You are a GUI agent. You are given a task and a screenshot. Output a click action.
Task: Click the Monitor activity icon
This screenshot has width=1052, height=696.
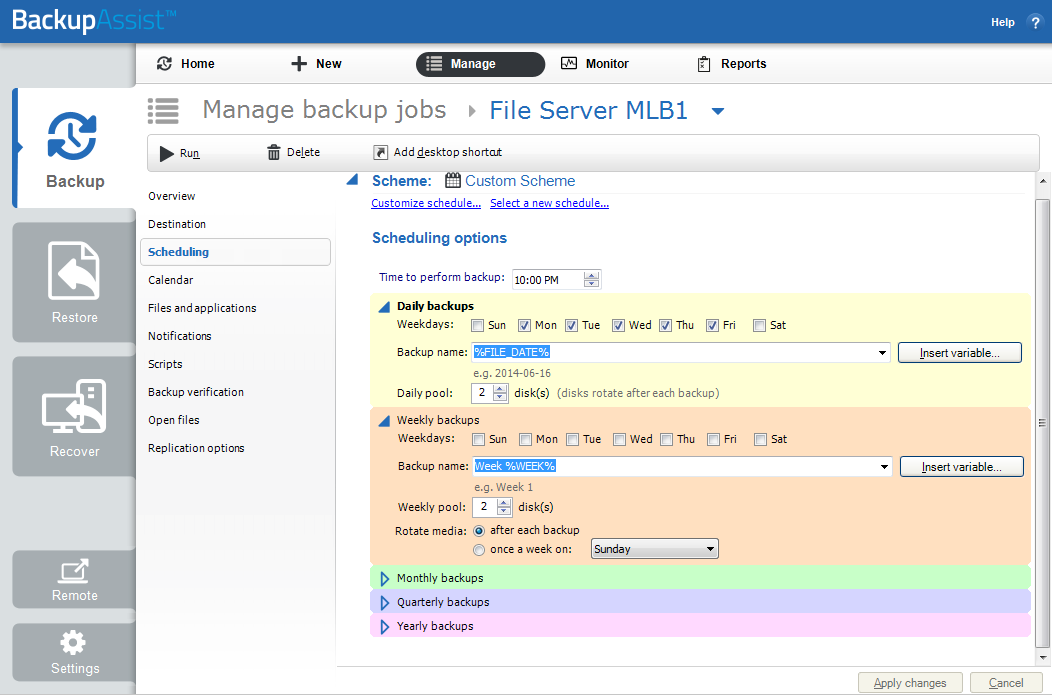tap(569, 63)
